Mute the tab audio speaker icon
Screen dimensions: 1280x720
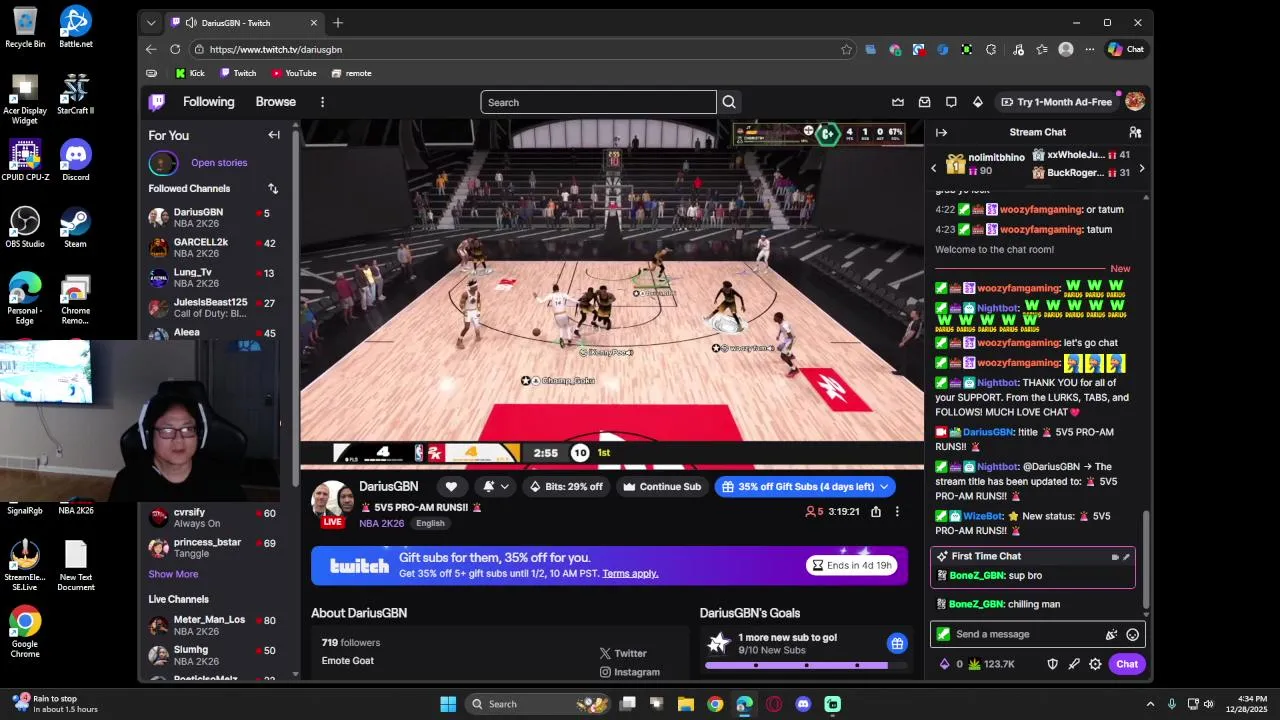click(x=191, y=23)
